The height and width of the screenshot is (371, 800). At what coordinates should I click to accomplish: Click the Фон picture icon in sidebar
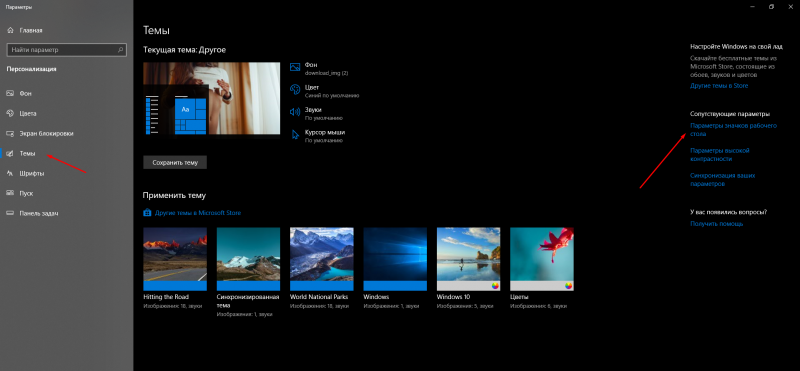pyautogui.click(x=10, y=94)
